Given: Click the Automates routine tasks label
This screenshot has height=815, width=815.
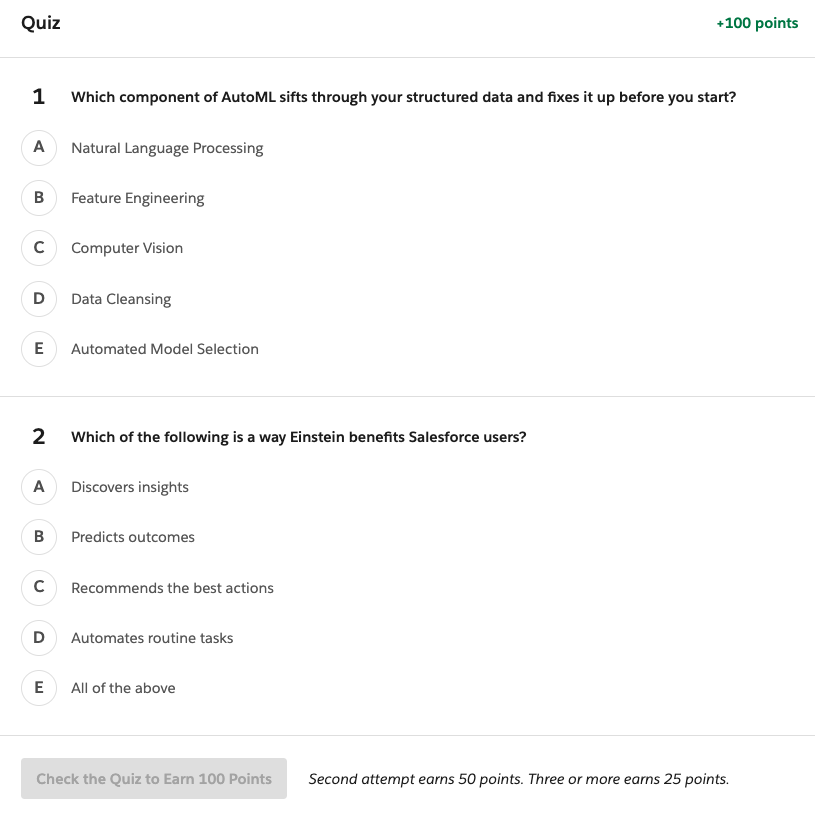Looking at the screenshot, I should [x=152, y=638].
